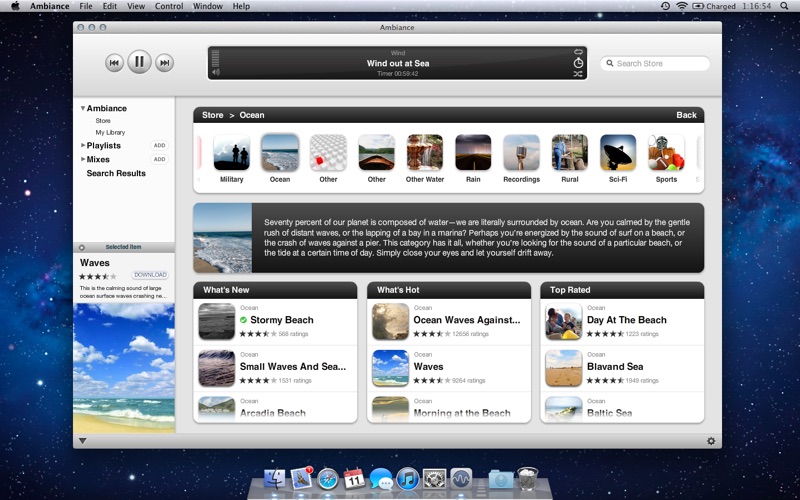Open the View menu
The height and width of the screenshot is (500, 800).
(136, 6)
